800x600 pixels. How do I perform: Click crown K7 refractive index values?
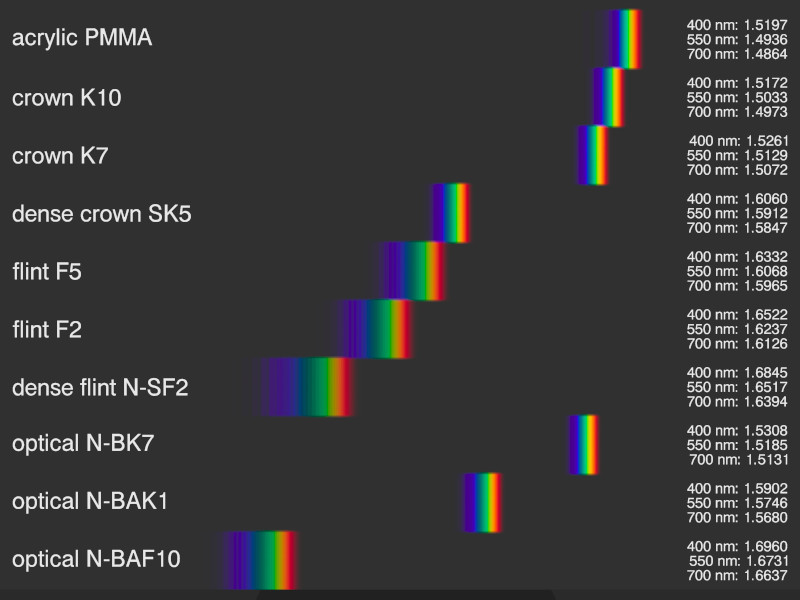point(738,156)
